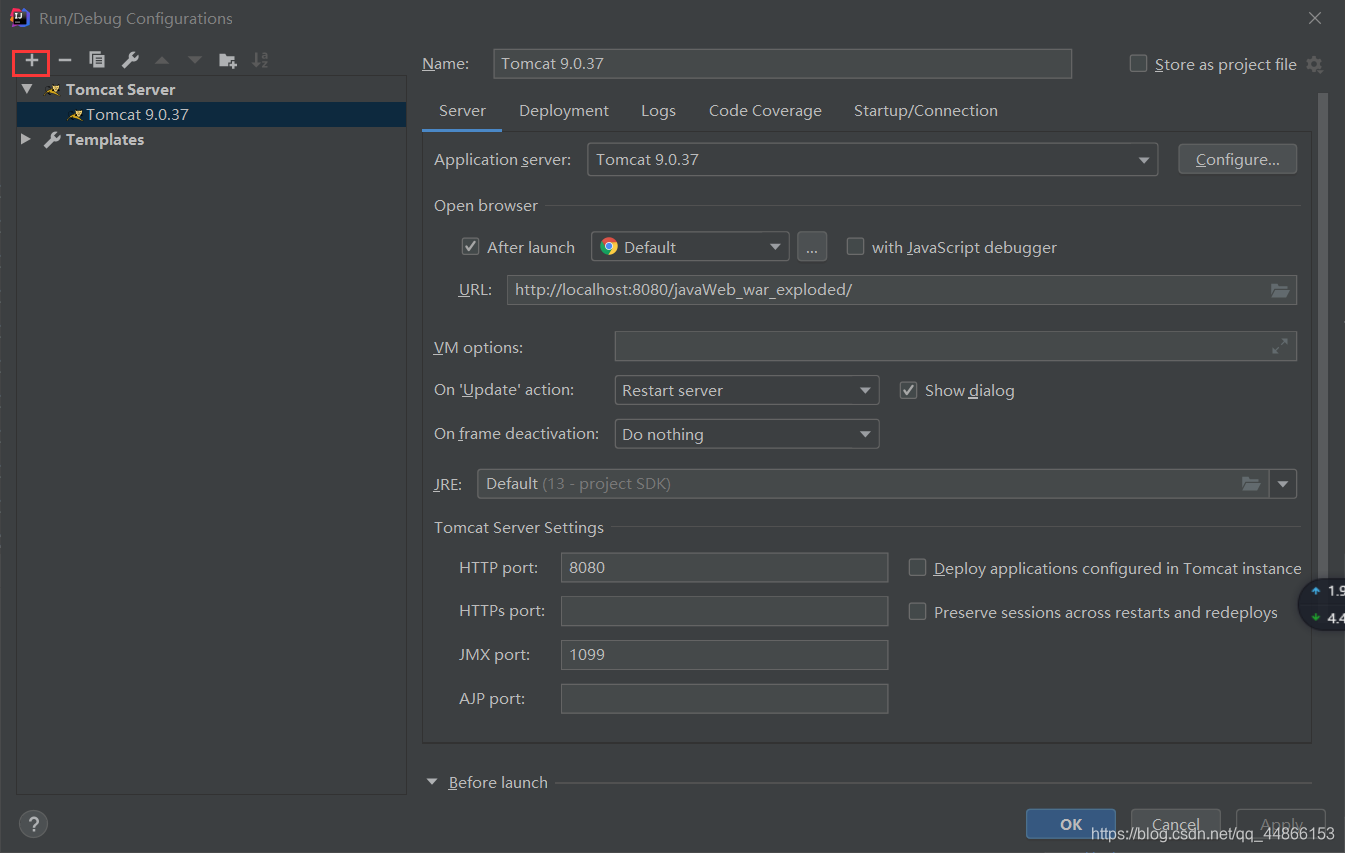The width and height of the screenshot is (1345, 853).
Task: Open the browser Default dropdown
Action: point(690,247)
